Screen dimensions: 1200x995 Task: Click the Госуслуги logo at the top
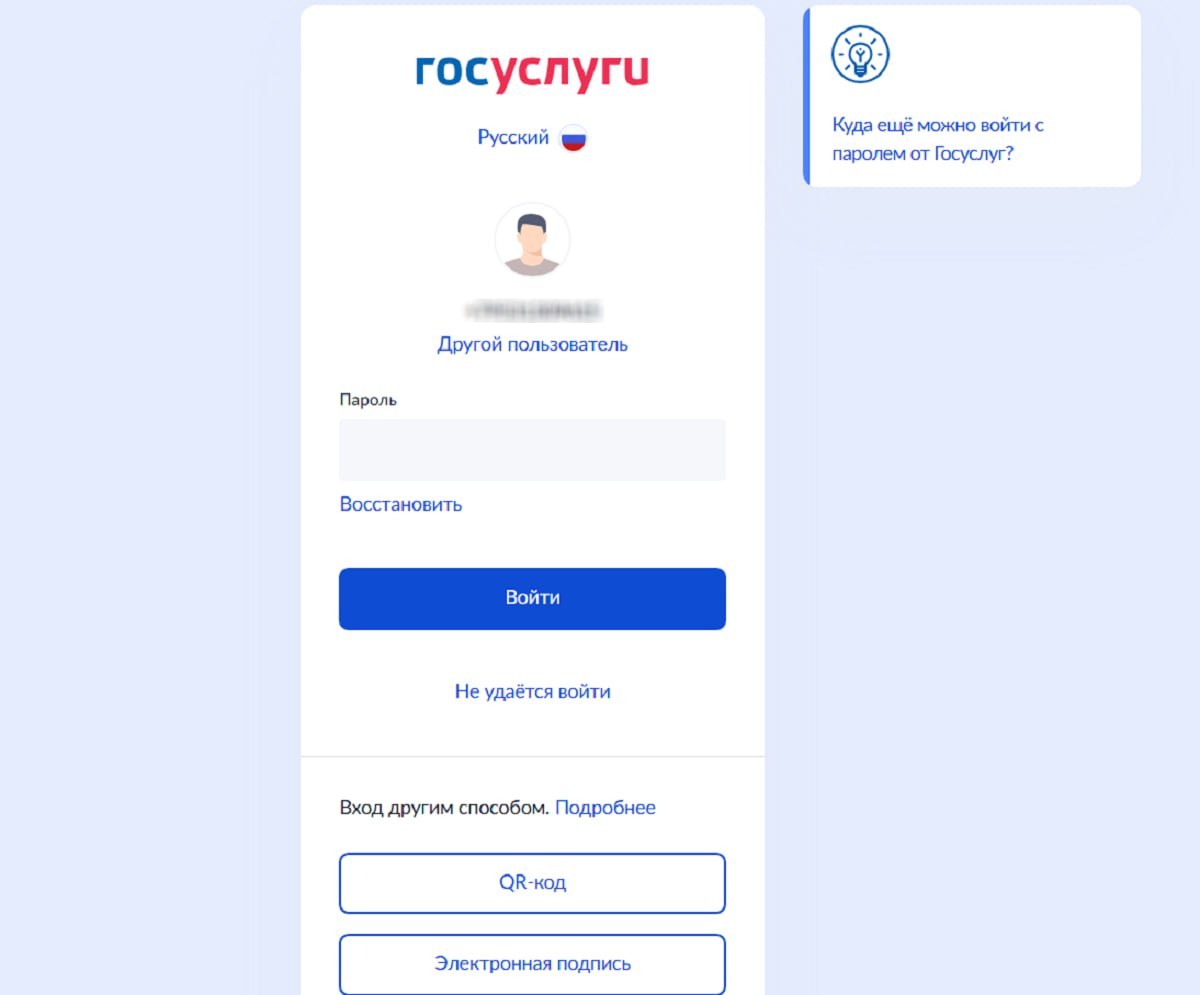(532, 71)
